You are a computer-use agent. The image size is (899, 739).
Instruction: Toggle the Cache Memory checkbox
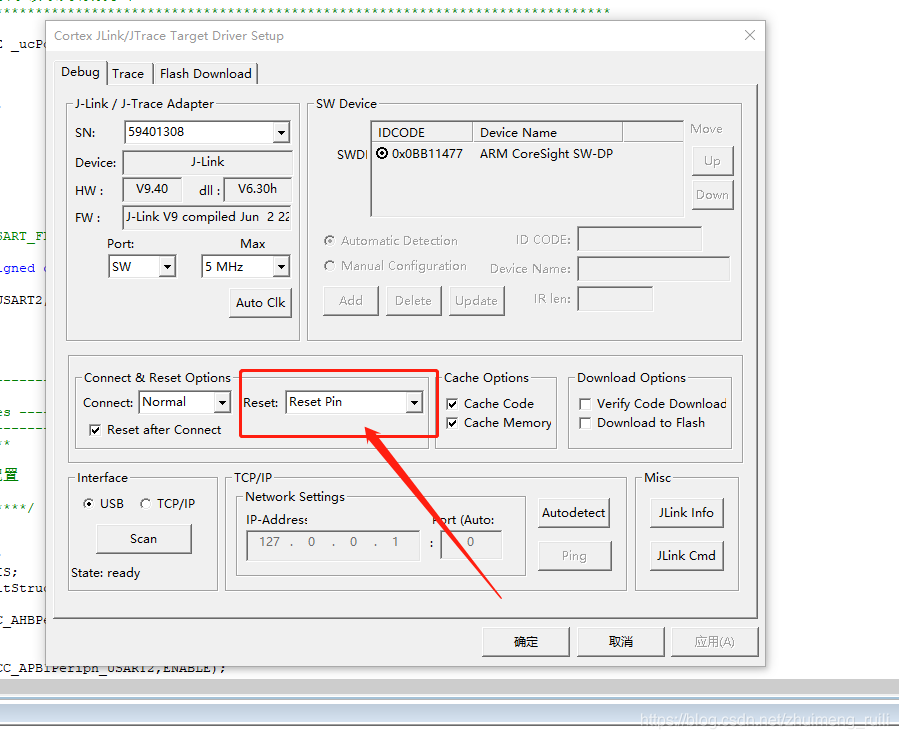coord(452,423)
